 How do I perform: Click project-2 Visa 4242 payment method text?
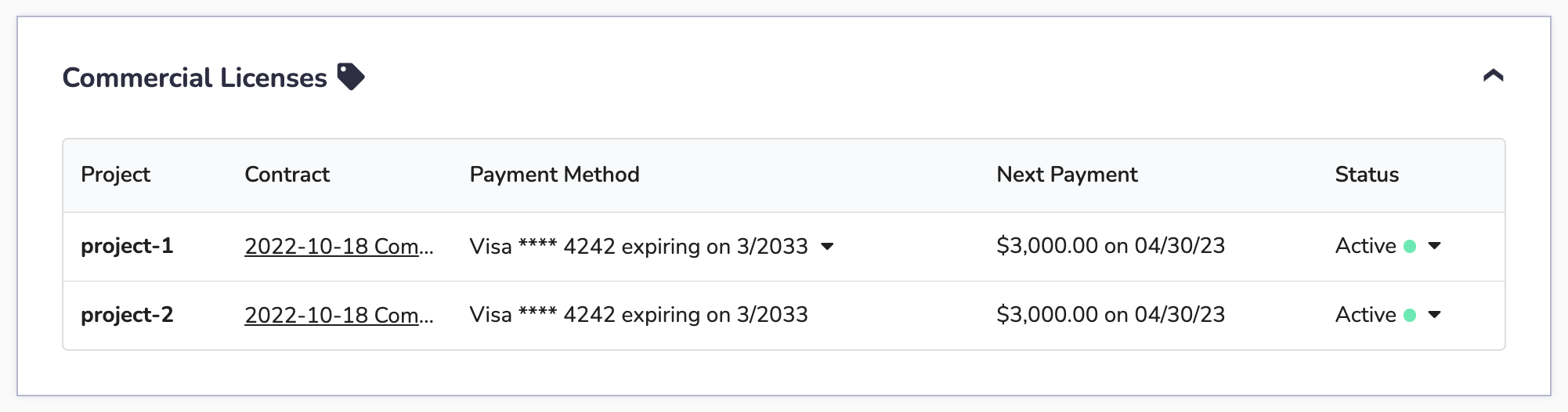[638, 315]
